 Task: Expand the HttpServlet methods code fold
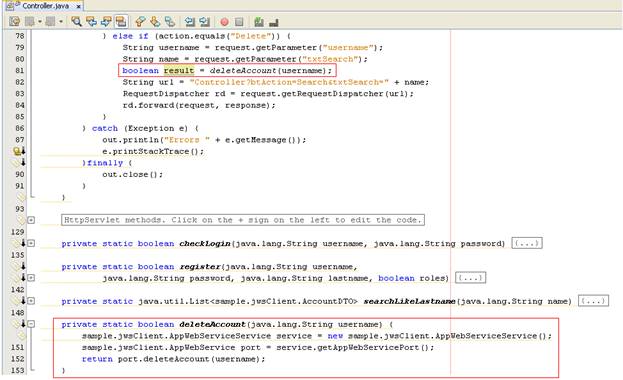point(31,220)
